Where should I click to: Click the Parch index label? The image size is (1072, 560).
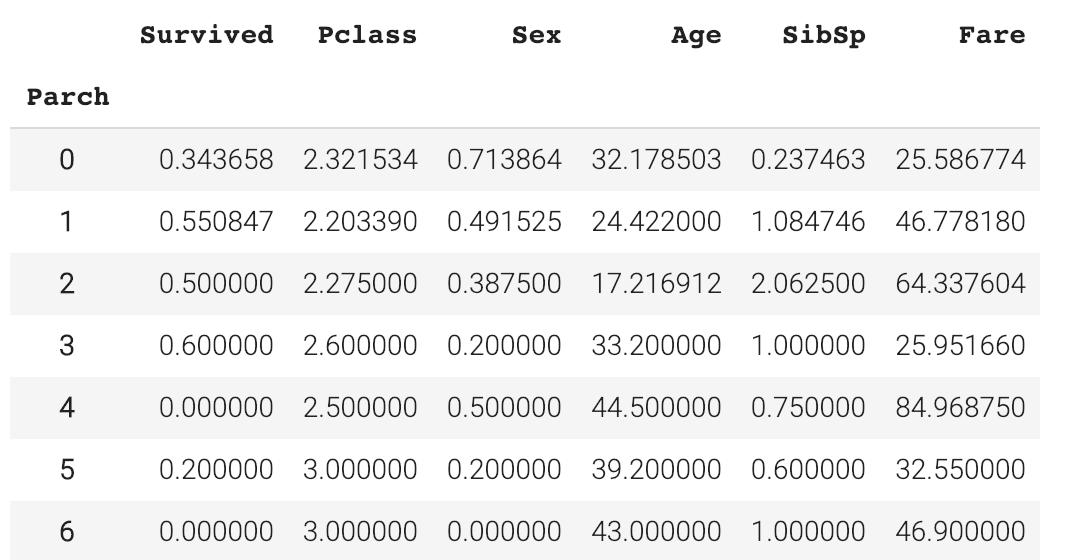(68, 96)
